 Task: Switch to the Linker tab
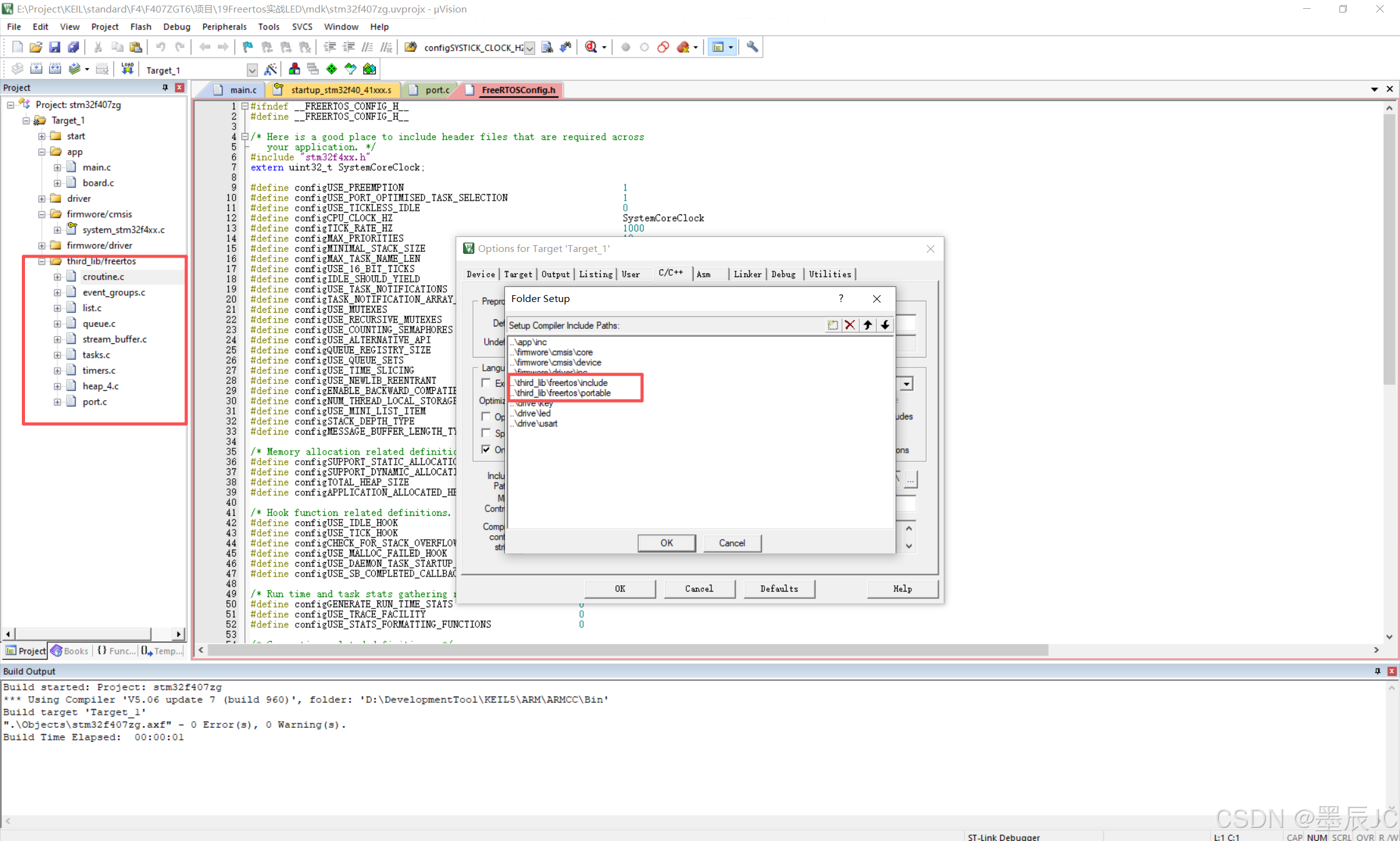(747, 274)
